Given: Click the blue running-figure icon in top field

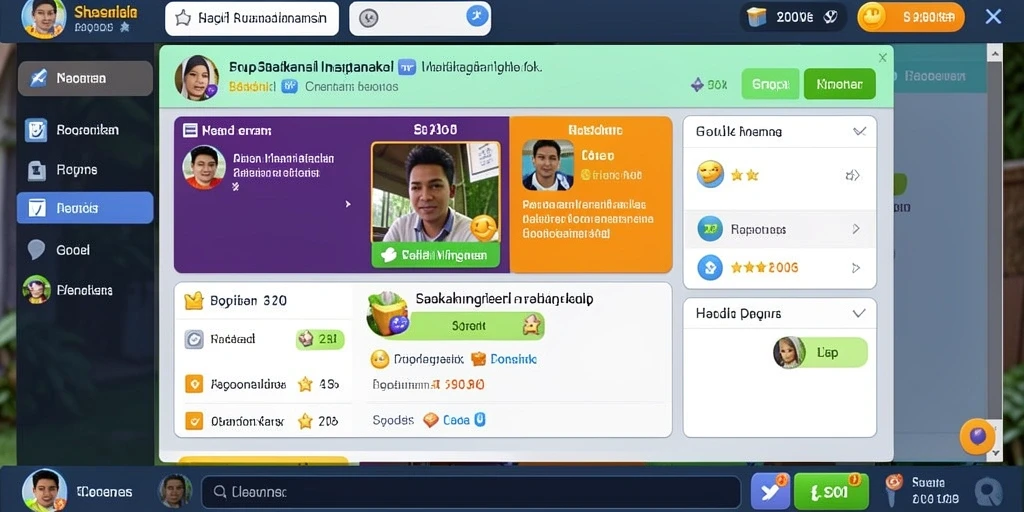Looking at the screenshot, I should tap(477, 17).
